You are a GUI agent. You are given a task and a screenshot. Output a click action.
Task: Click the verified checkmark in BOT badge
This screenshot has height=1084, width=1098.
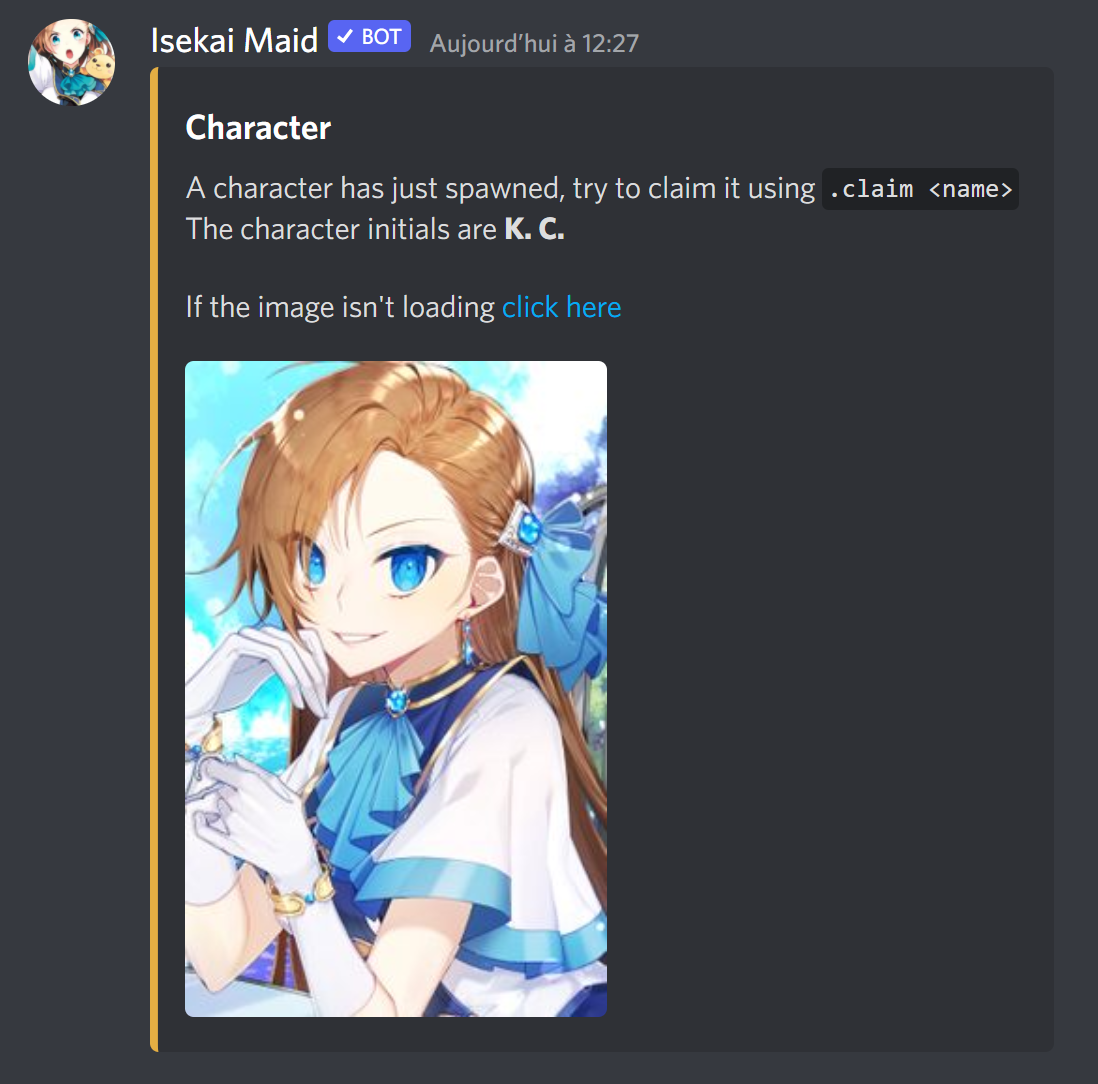(345, 36)
